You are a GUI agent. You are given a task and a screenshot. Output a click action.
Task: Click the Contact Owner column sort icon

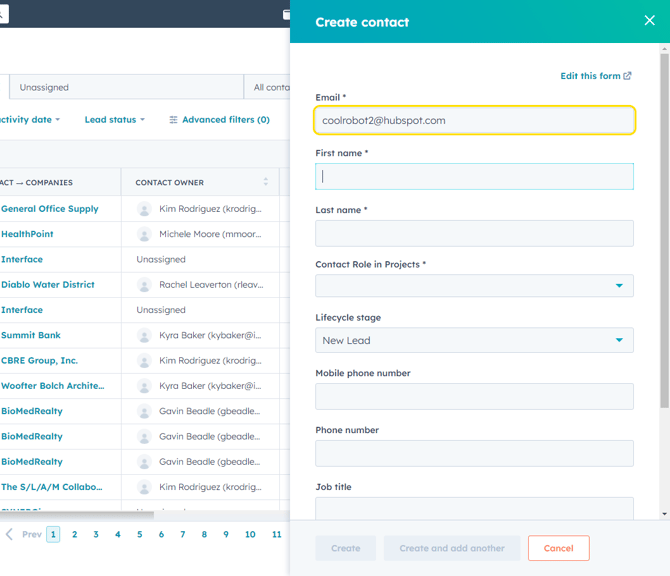pyautogui.click(x=266, y=182)
